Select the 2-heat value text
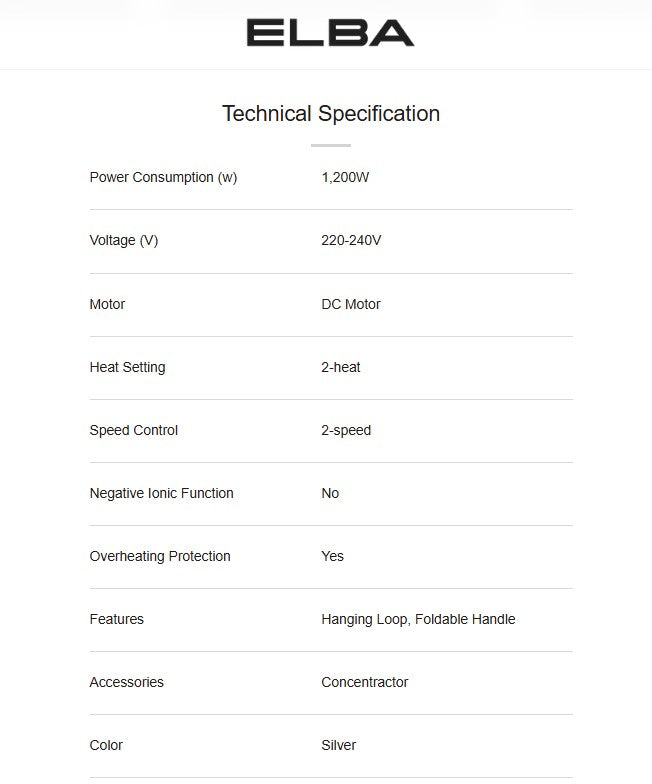 341,367
